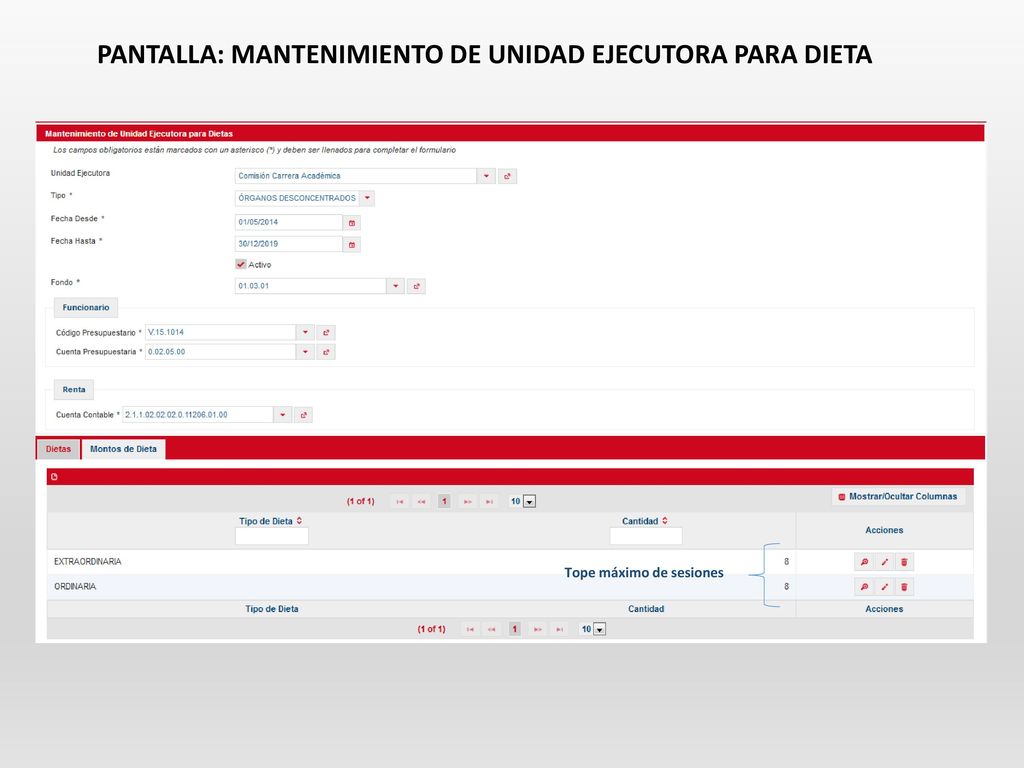
Task: Edit the ORDINARIA row
Action: pyautogui.click(x=884, y=586)
